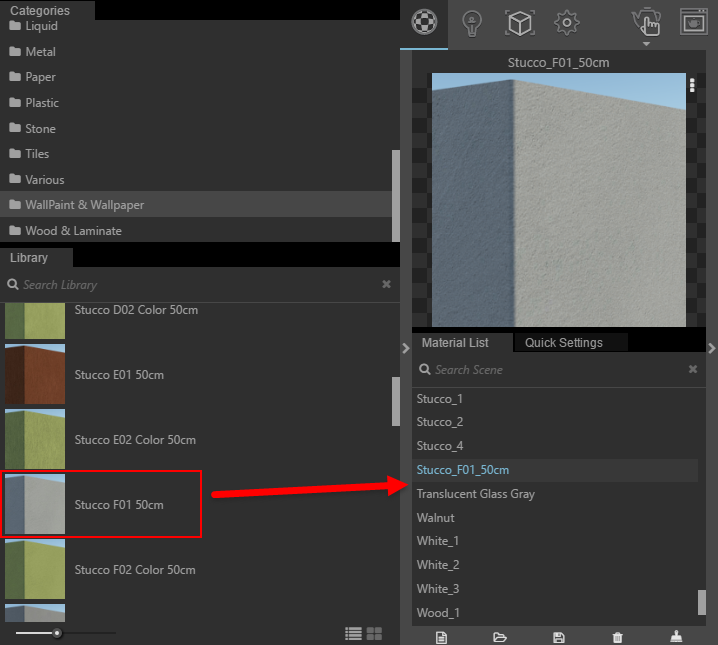Open the Various category folder
The height and width of the screenshot is (645, 718).
pyautogui.click(x=196, y=179)
